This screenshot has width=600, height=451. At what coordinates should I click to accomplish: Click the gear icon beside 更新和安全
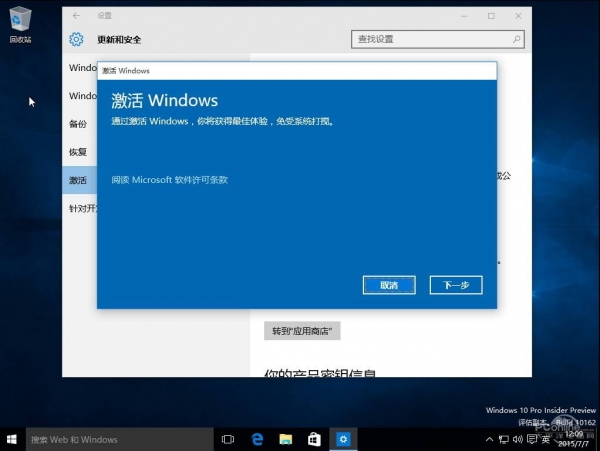[x=76, y=39]
